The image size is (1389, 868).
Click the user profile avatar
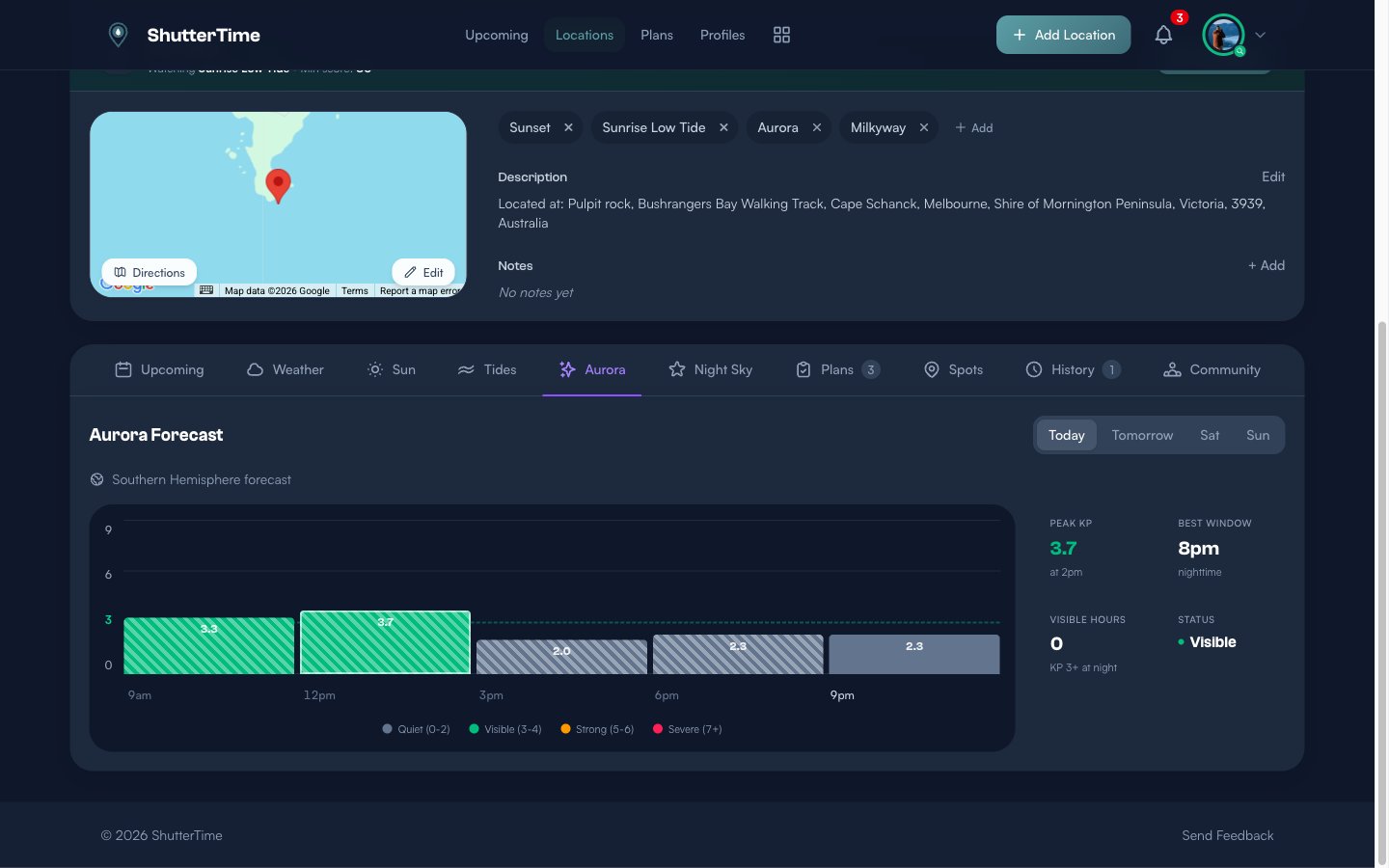tap(1223, 35)
